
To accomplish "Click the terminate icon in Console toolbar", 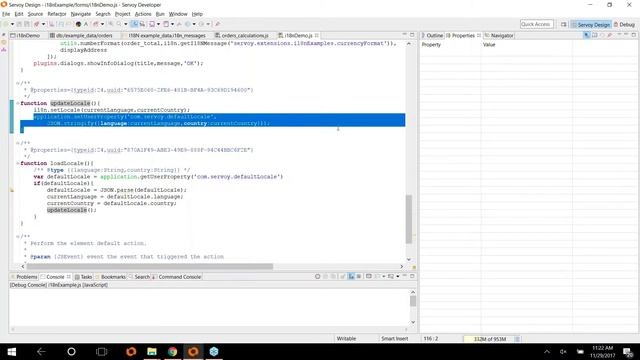I will click(x=318, y=276).
